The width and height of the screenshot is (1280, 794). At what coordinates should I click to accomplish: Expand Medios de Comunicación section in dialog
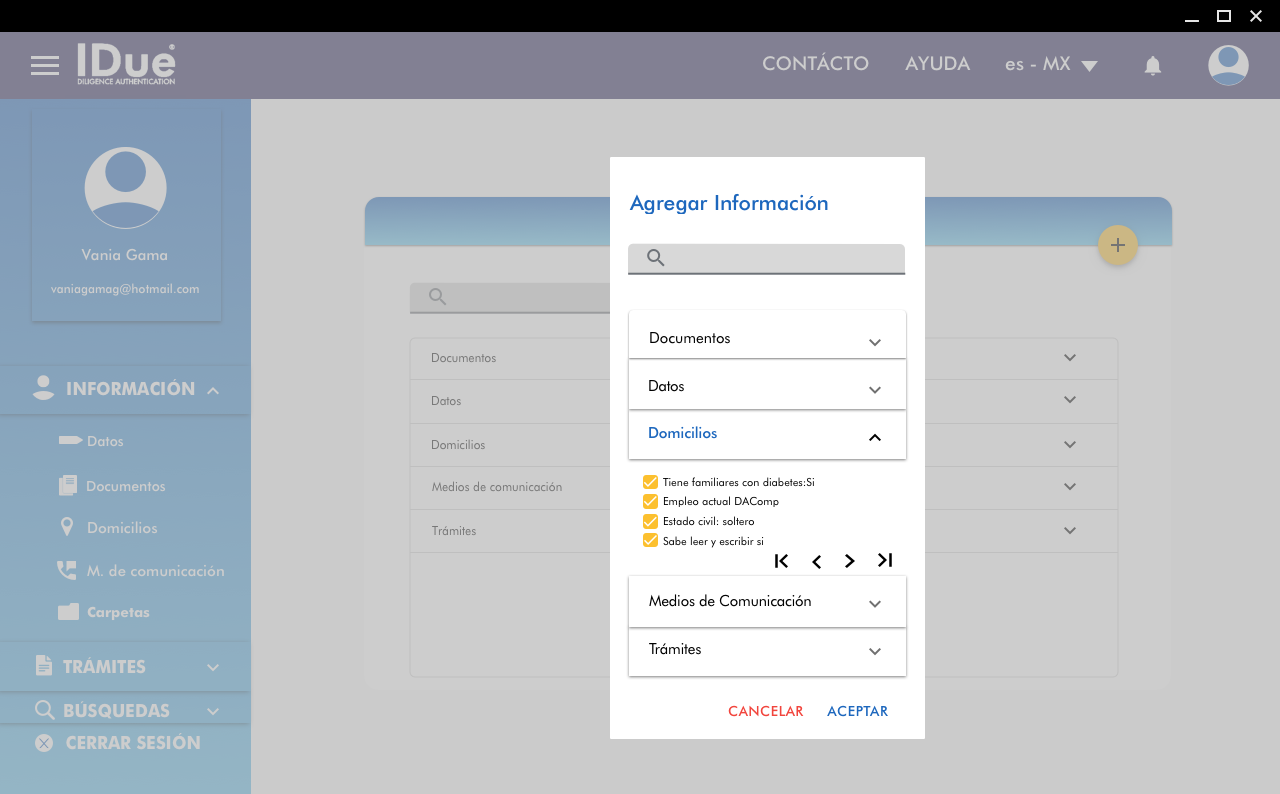point(767,602)
